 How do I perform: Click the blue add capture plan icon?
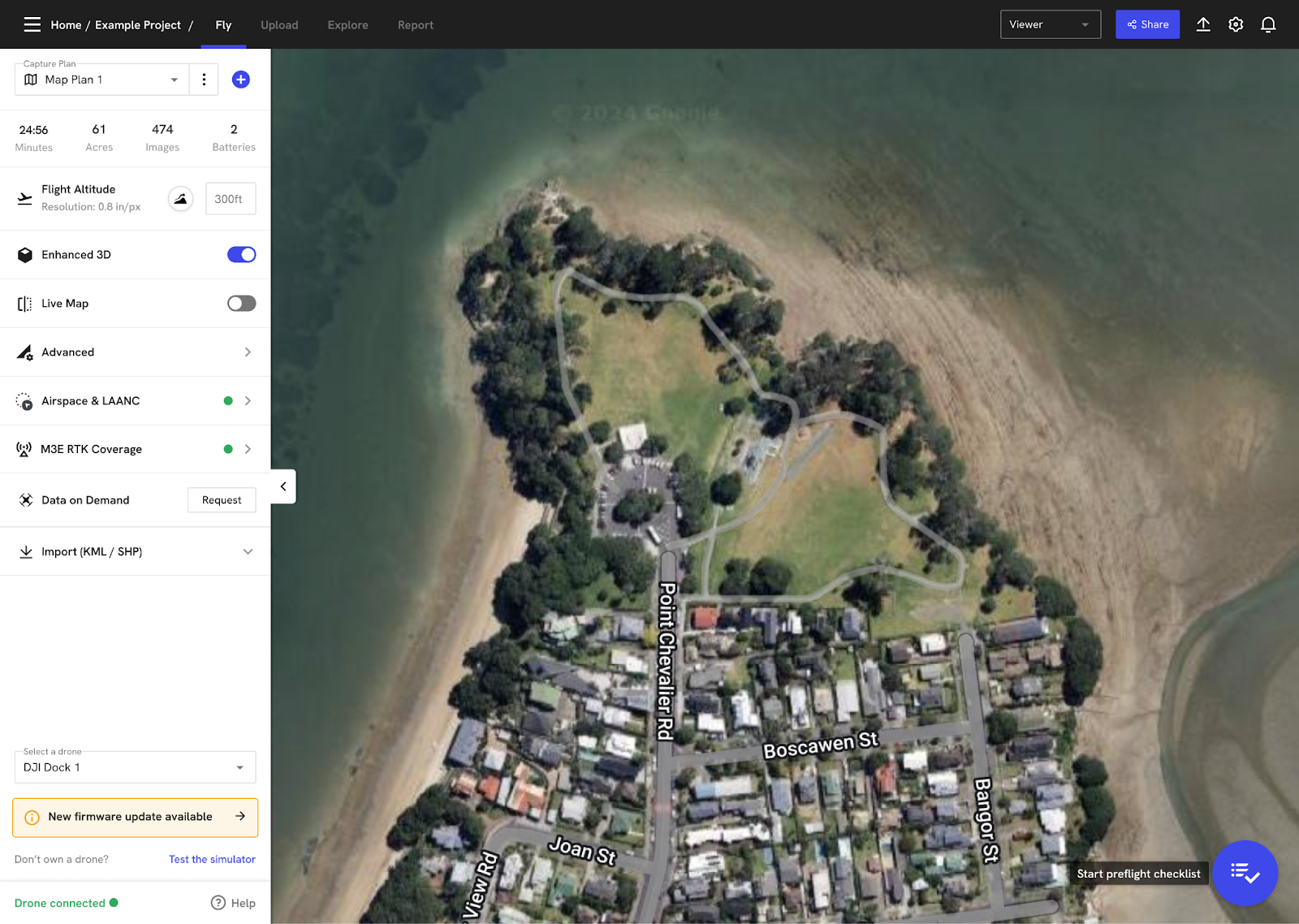[240, 80]
